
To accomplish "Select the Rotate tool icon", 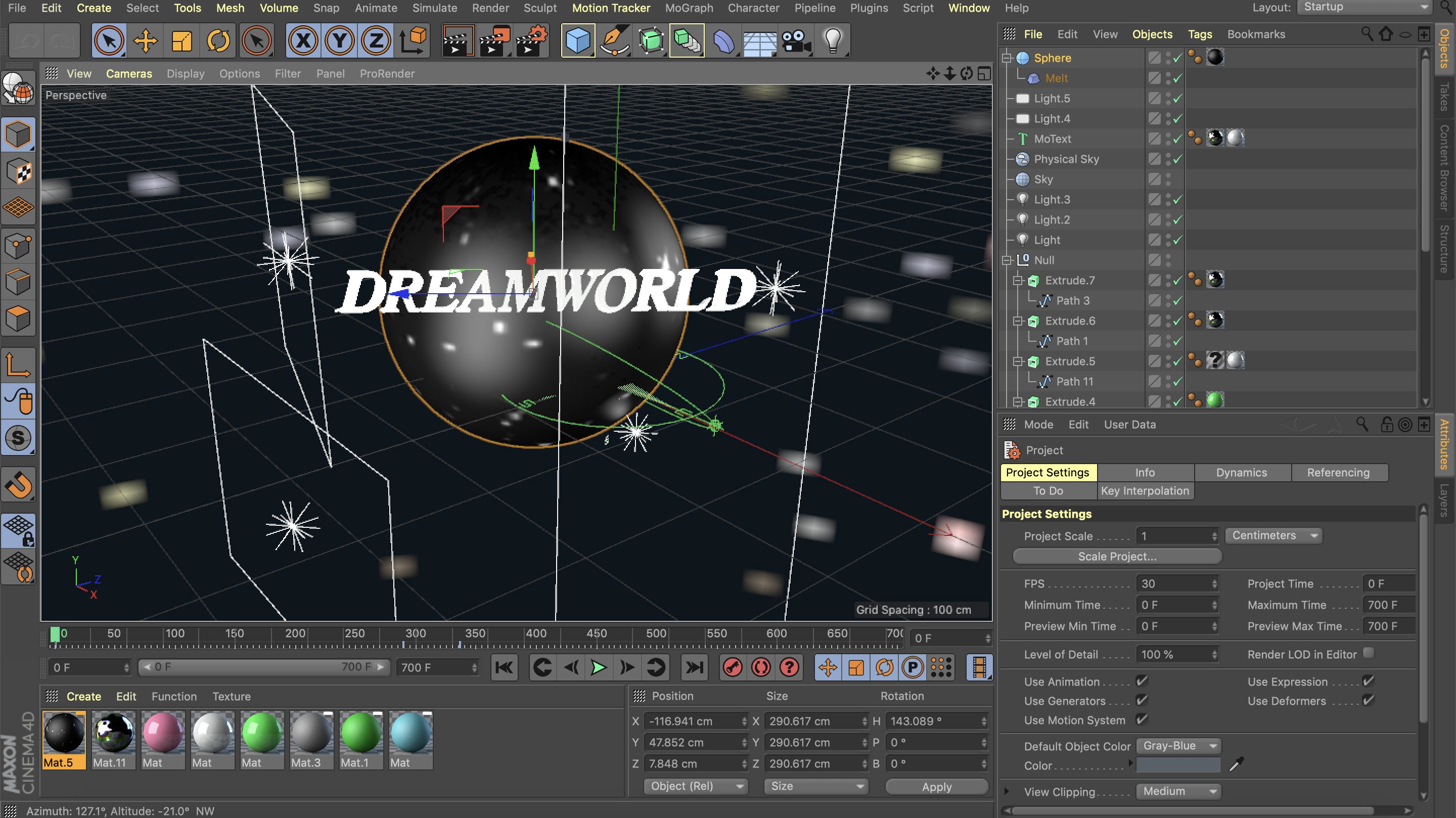I will pyautogui.click(x=218, y=41).
